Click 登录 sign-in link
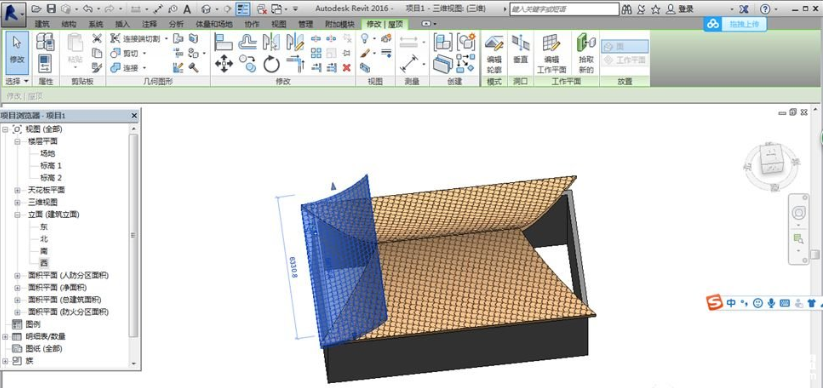Viewport: 824px width, 388px height. (x=686, y=9)
